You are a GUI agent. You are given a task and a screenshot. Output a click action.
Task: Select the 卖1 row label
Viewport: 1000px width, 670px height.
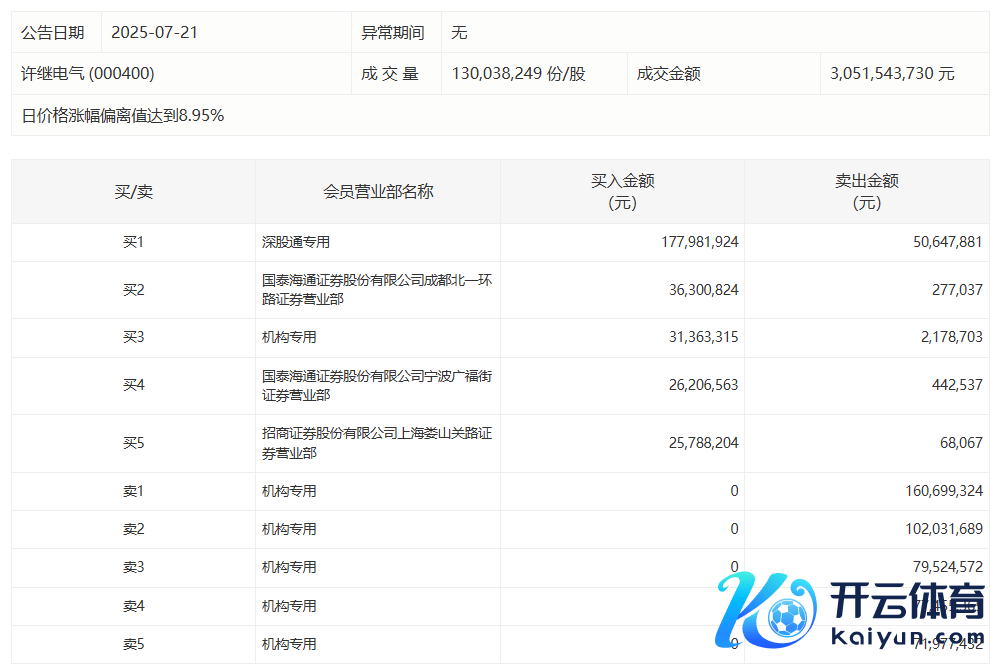click(x=133, y=491)
